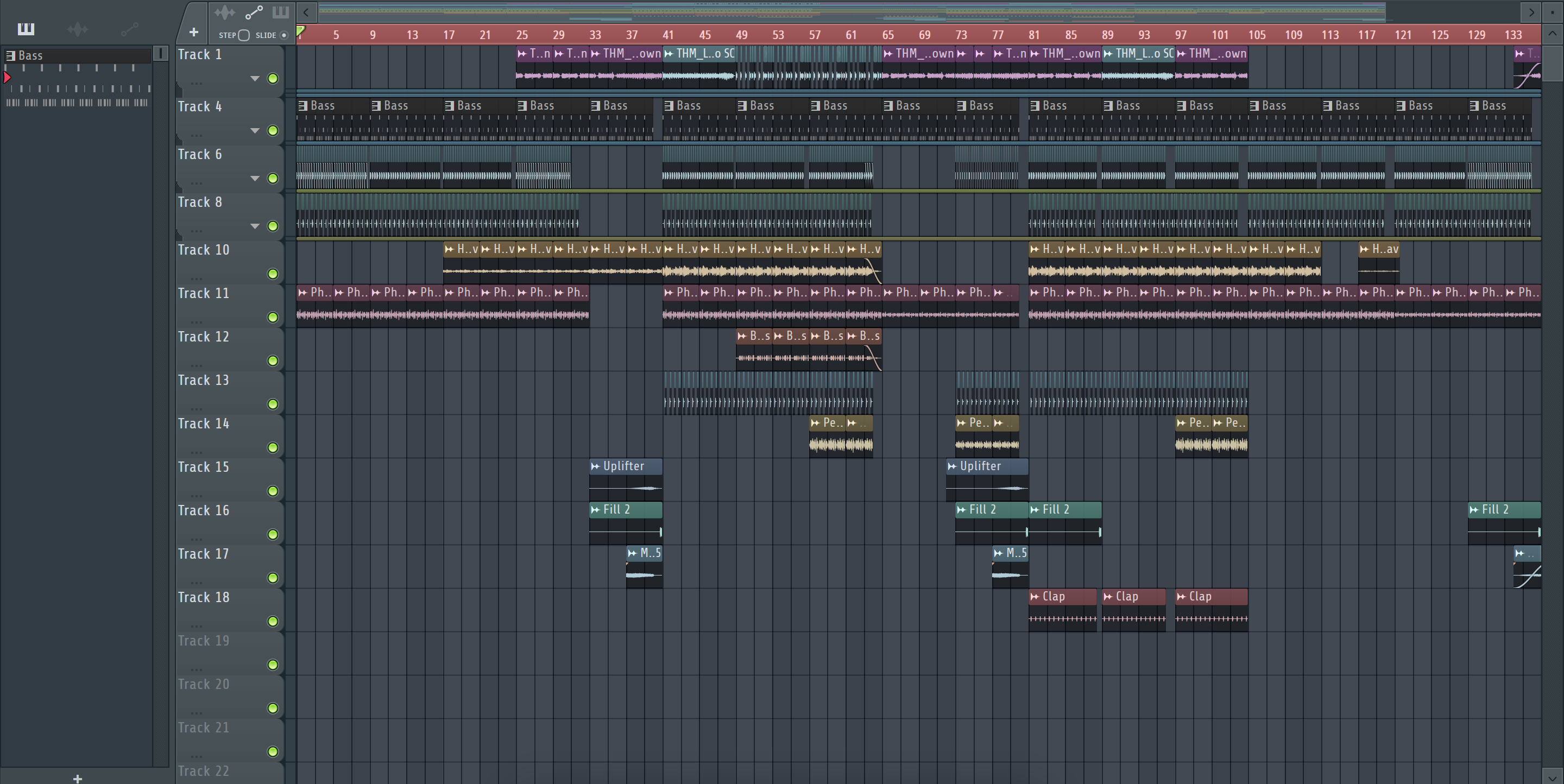Image resolution: width=1564 pixels, height=784 pixels.
Task: Click the scroll down arrow at playlist bottom right
Action: pos(1553,776)
